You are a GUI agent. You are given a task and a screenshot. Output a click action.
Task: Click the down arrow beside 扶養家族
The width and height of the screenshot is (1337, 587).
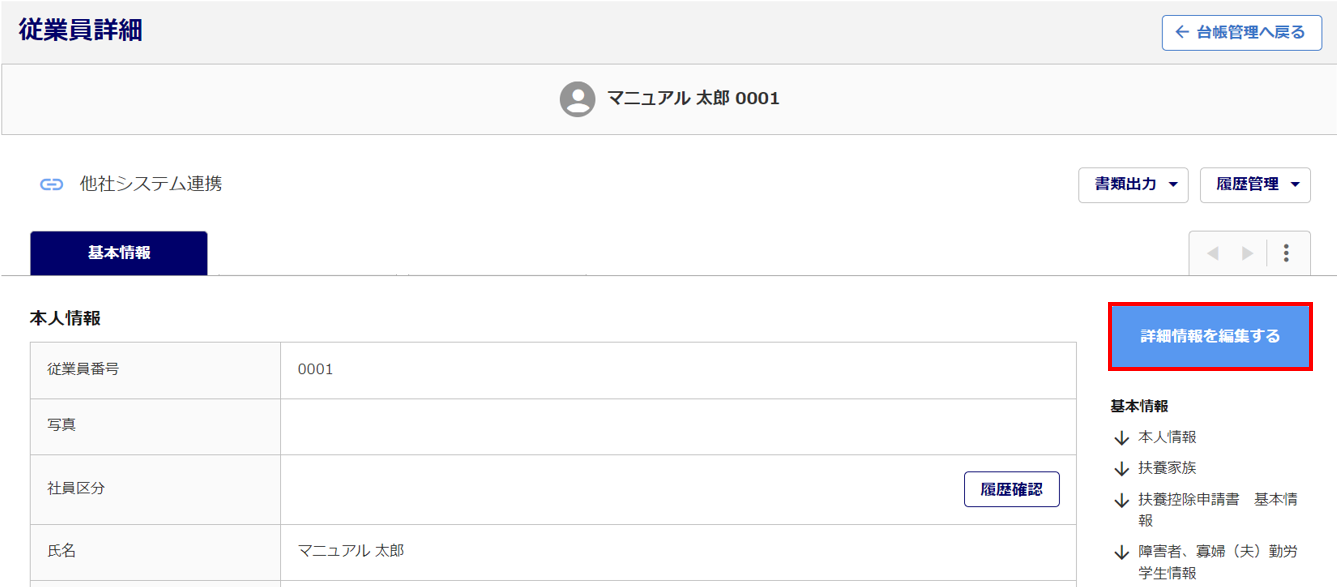(1121, 469)
